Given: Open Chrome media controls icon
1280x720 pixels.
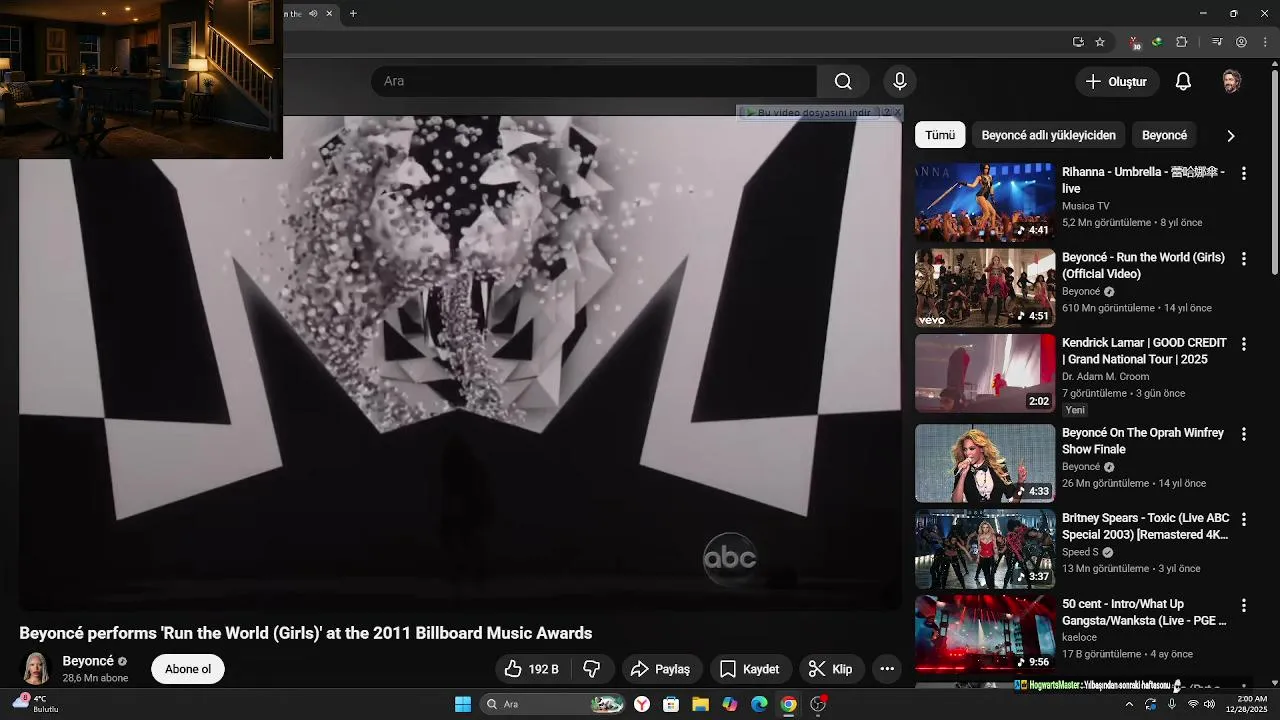Looking at the screenshot, I should 1217,42.
